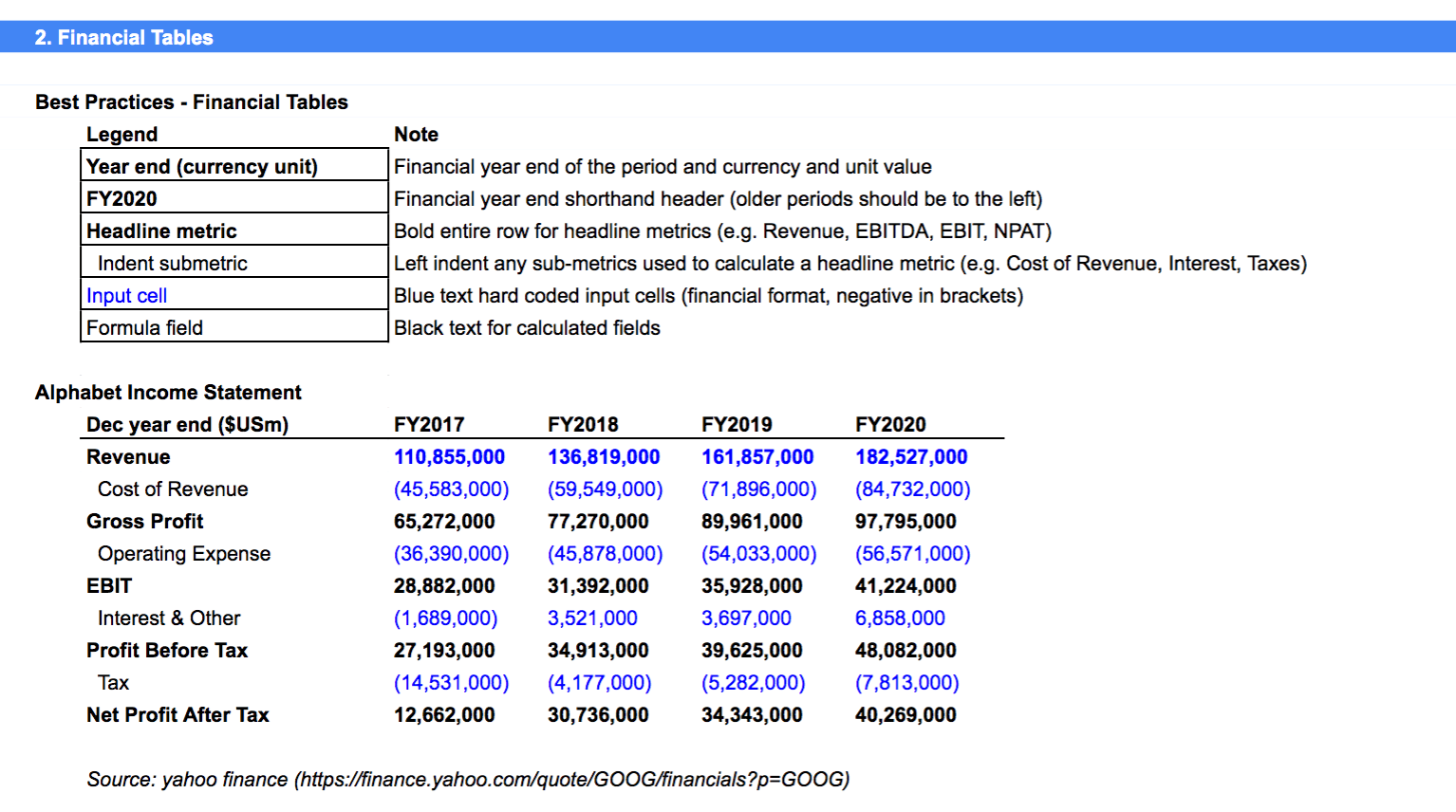
Task: Select the 'Note' header cell
Action: (x=417, y=135)
